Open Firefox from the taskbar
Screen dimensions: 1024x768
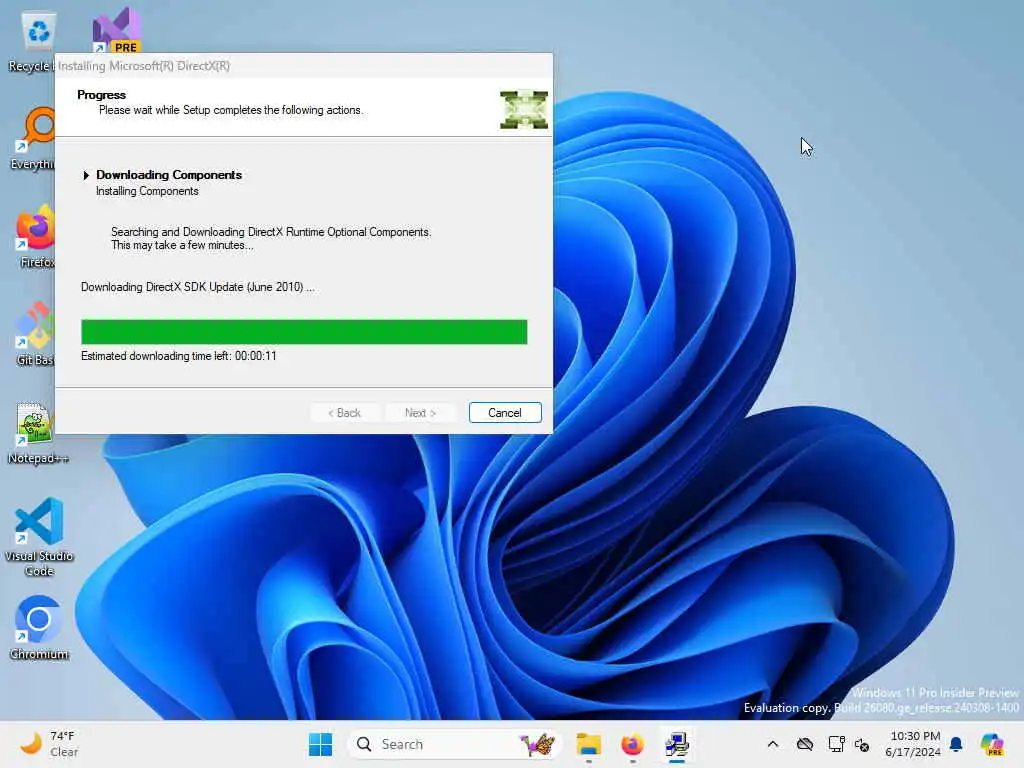632,744
